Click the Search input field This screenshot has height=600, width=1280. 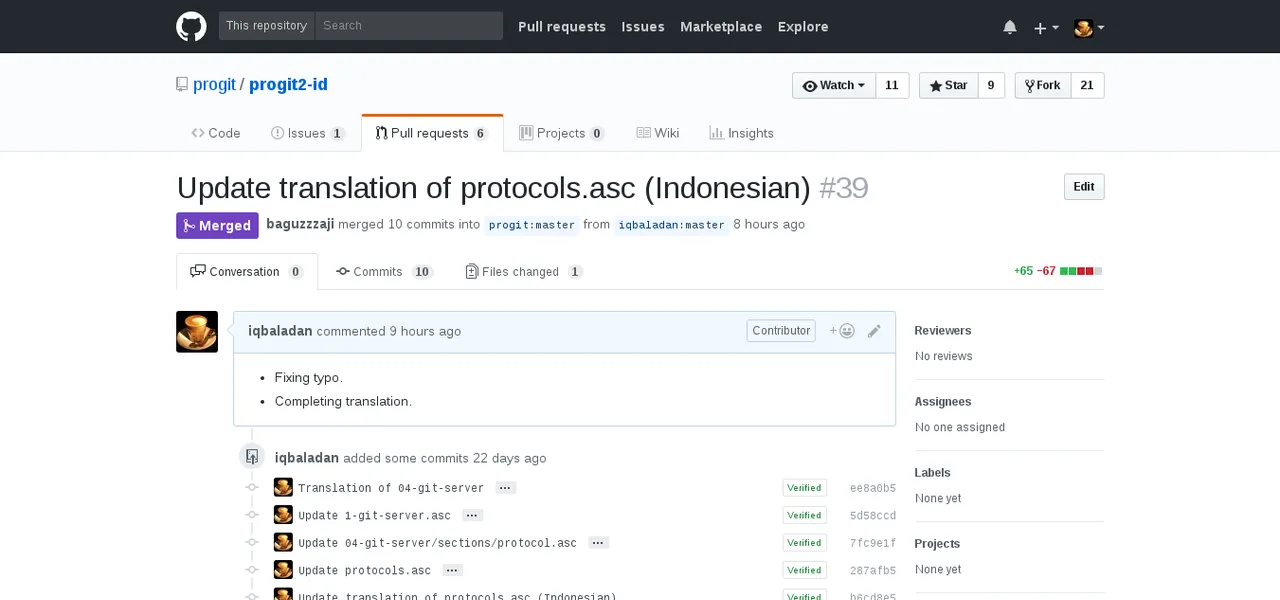[x=409, y=26]
